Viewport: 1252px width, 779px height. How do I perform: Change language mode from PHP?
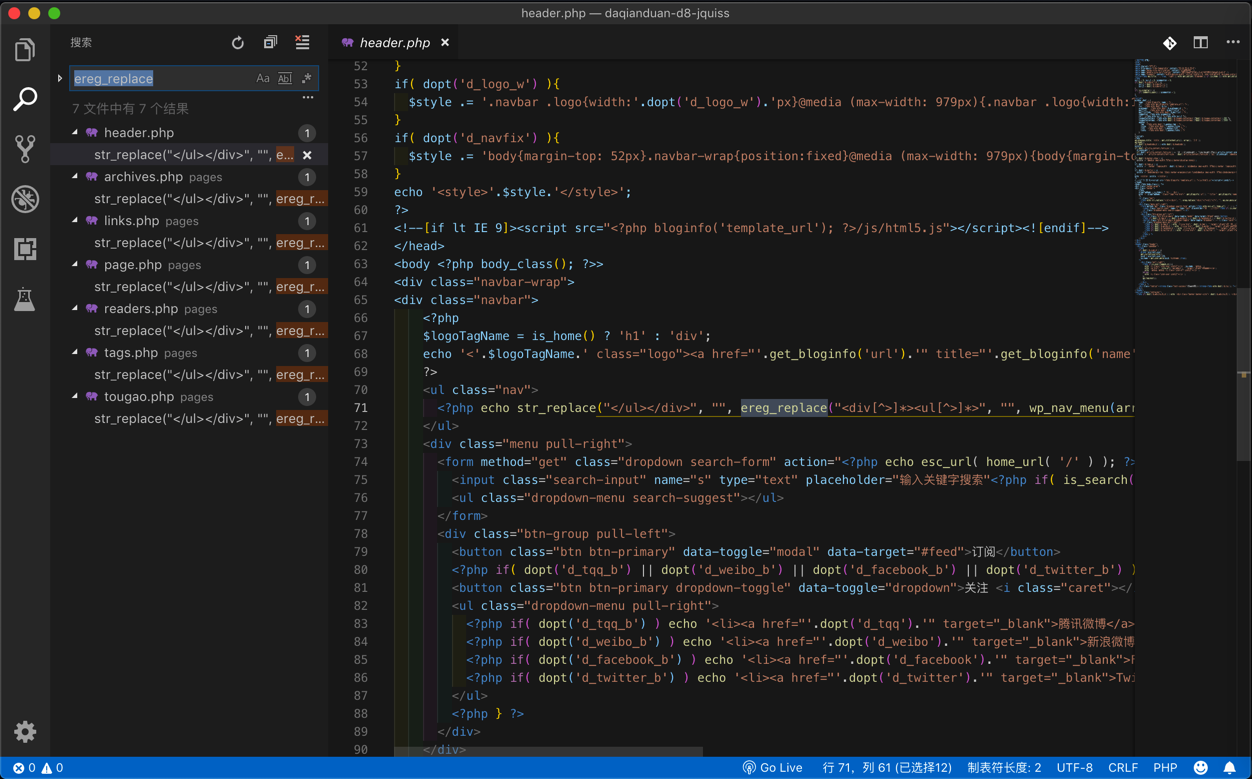click(x=1165, y=767)
